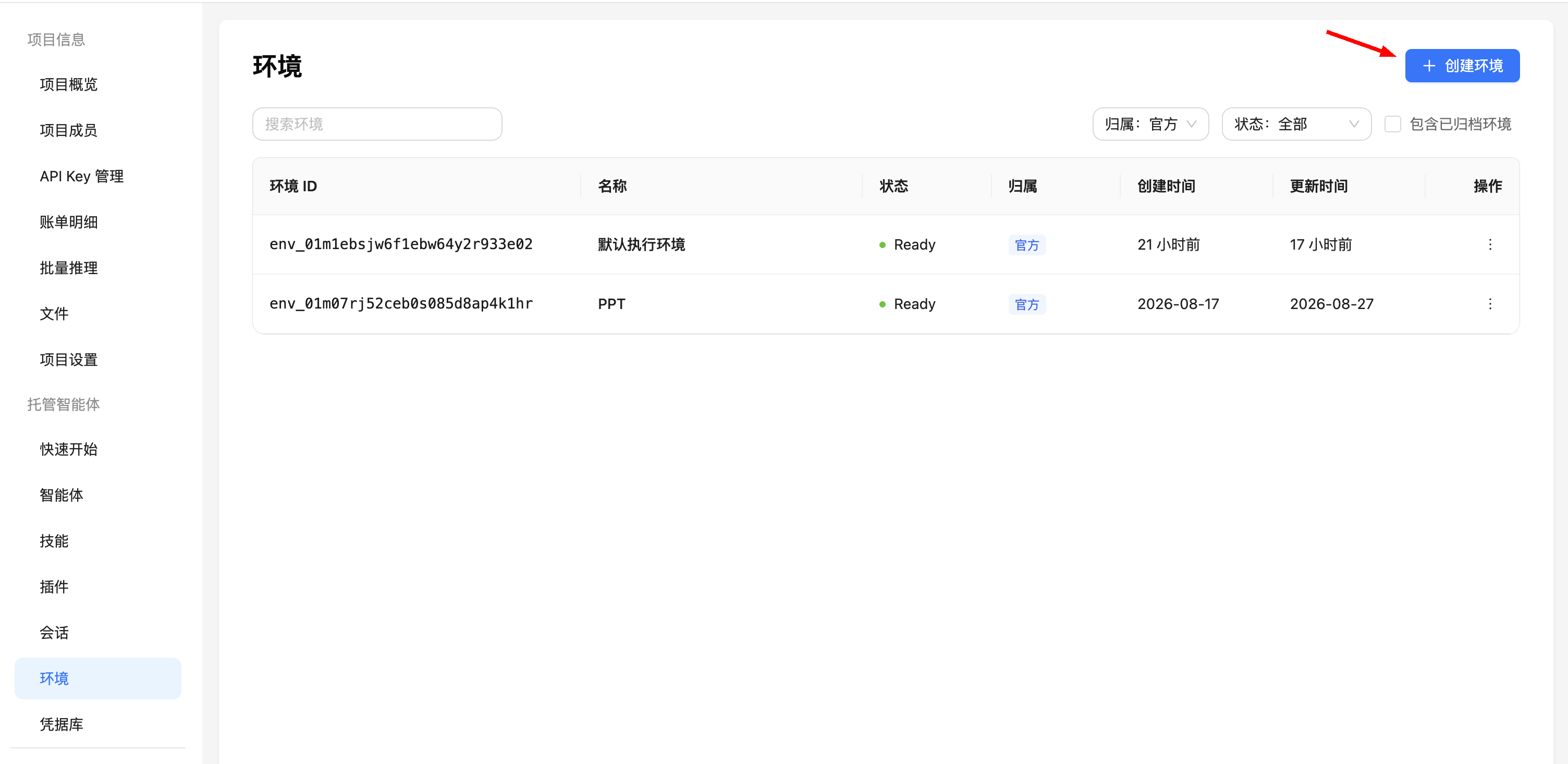Click 环境 ID column header
The image size is (1568, 764).
[x=293, y=186]
